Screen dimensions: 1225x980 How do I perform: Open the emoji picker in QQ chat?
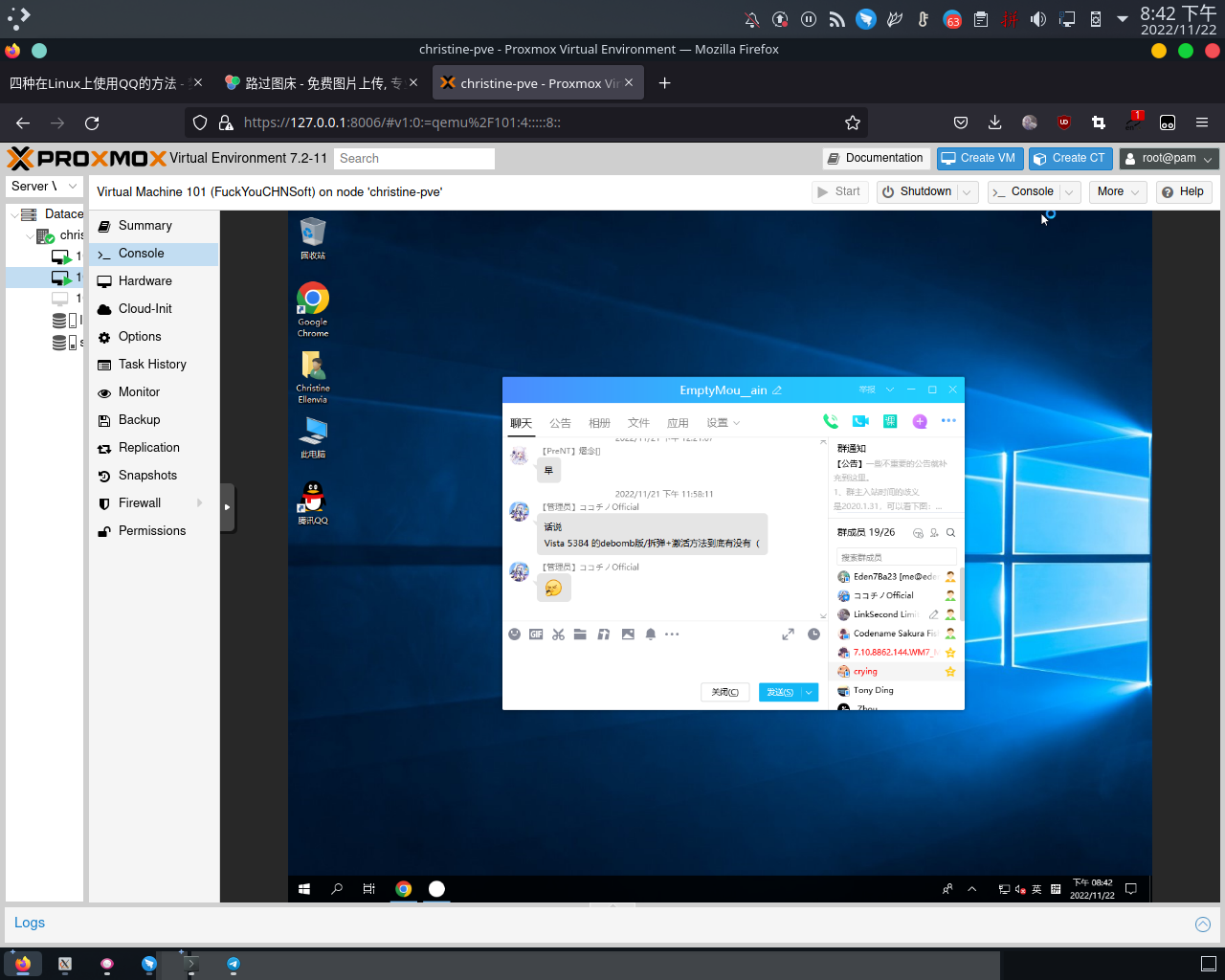coord(514,635)
